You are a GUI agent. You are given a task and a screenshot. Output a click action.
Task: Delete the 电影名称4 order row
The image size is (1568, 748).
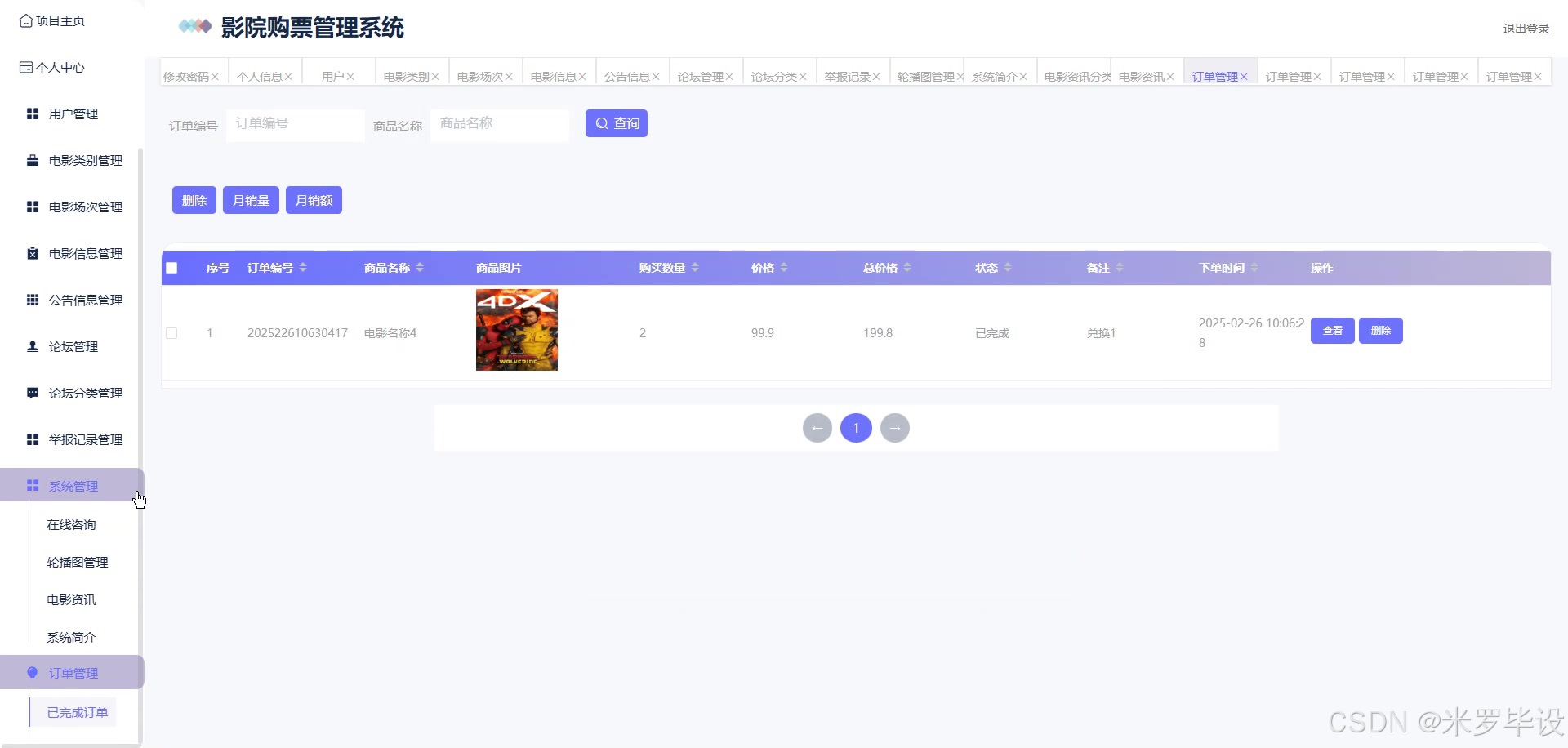1381,331
